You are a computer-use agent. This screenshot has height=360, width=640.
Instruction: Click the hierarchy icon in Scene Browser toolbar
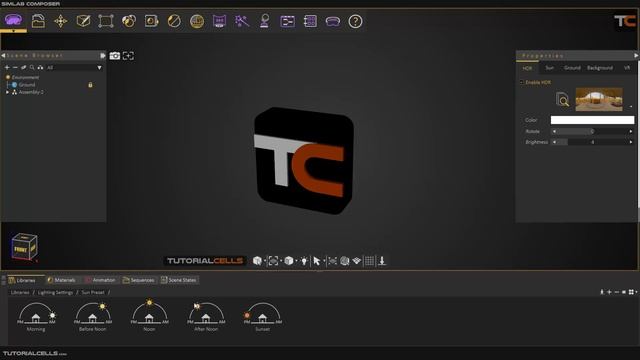coord(40,67)
